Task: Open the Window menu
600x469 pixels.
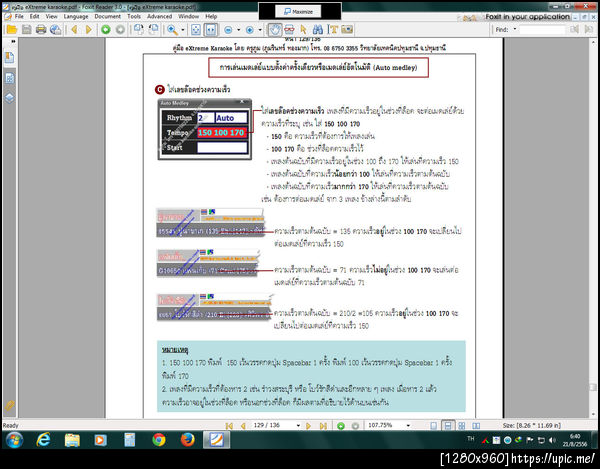Action: pos(188,16)
